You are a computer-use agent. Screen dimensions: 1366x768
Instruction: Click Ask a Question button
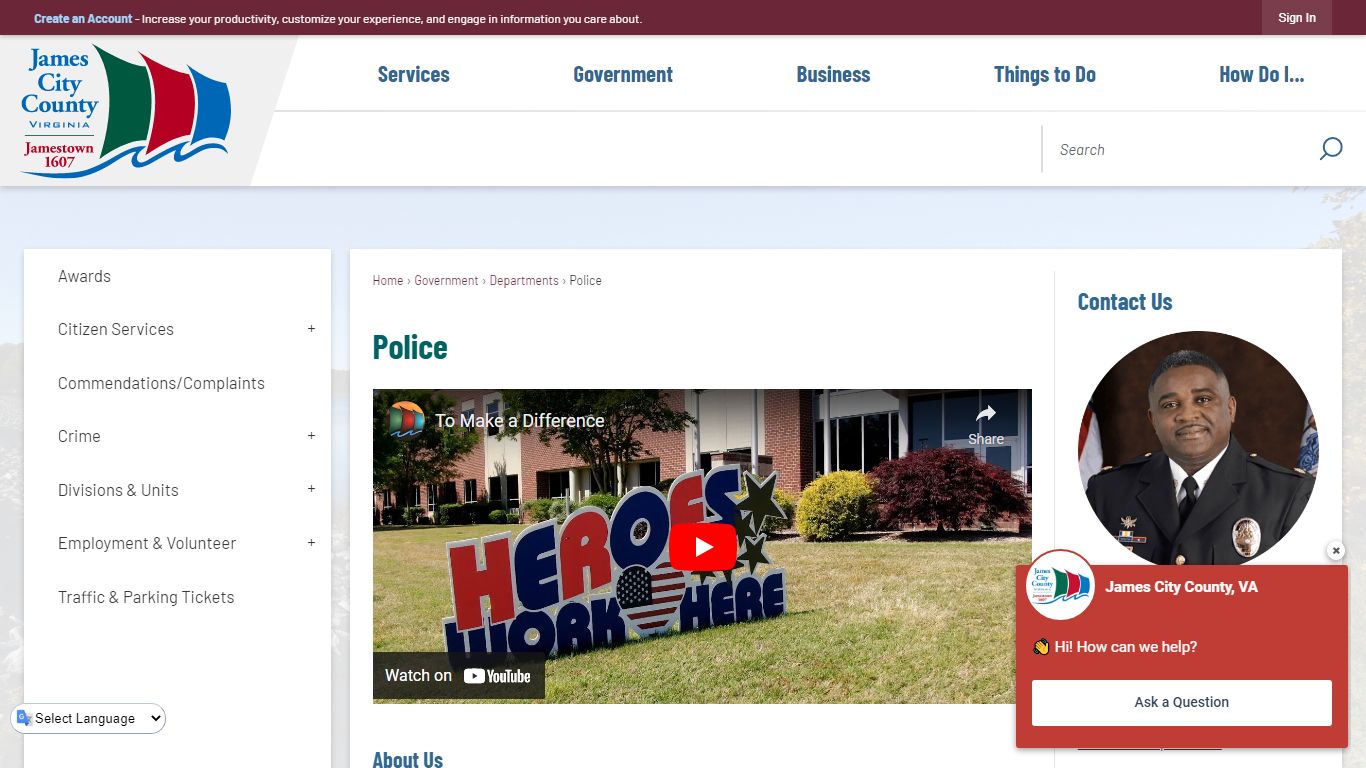point(1182,703)
